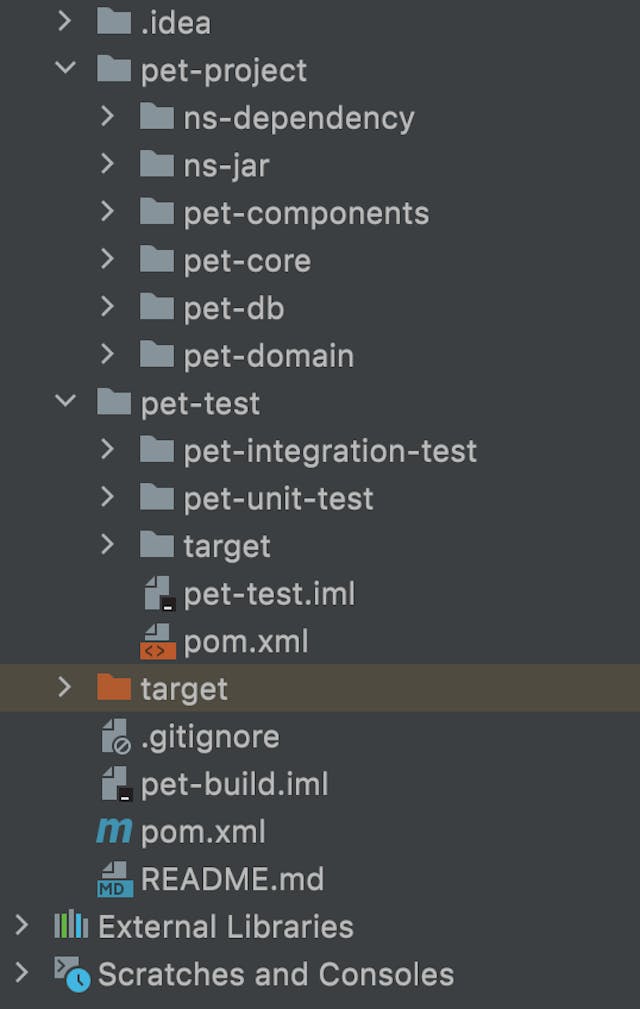
Task: Click the pet-test pom.xml file icon
Action: (x=158, y=641)
